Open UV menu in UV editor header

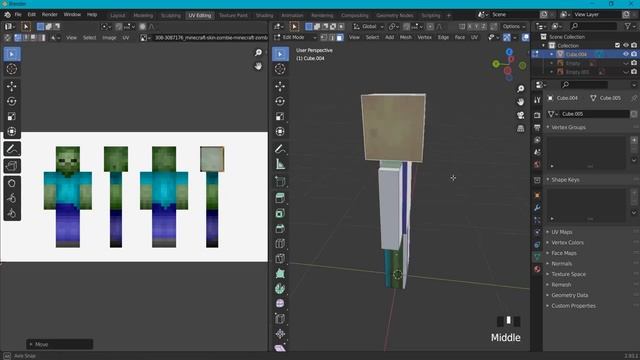(x=126, y=38)
